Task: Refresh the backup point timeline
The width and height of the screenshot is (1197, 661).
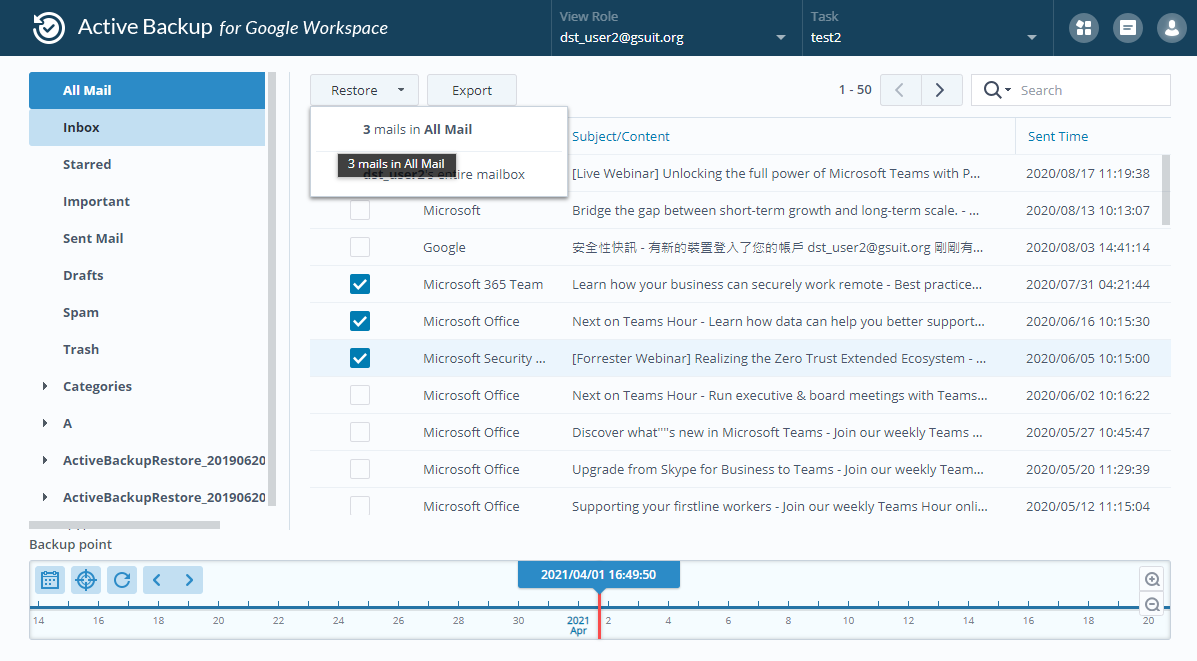Action: [x=122, y=579]
